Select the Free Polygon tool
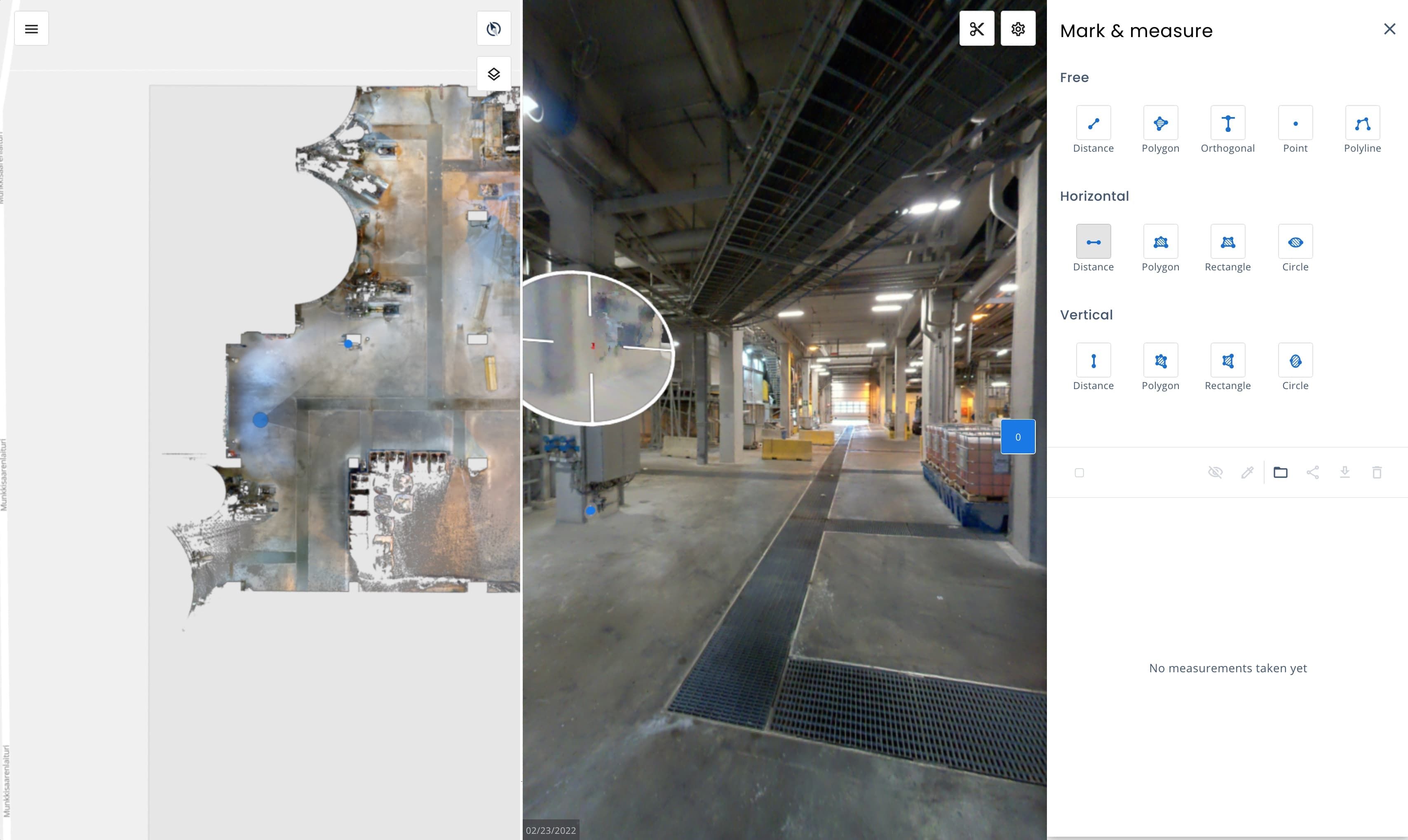 pyautogui.click(x=1160, y=123)
